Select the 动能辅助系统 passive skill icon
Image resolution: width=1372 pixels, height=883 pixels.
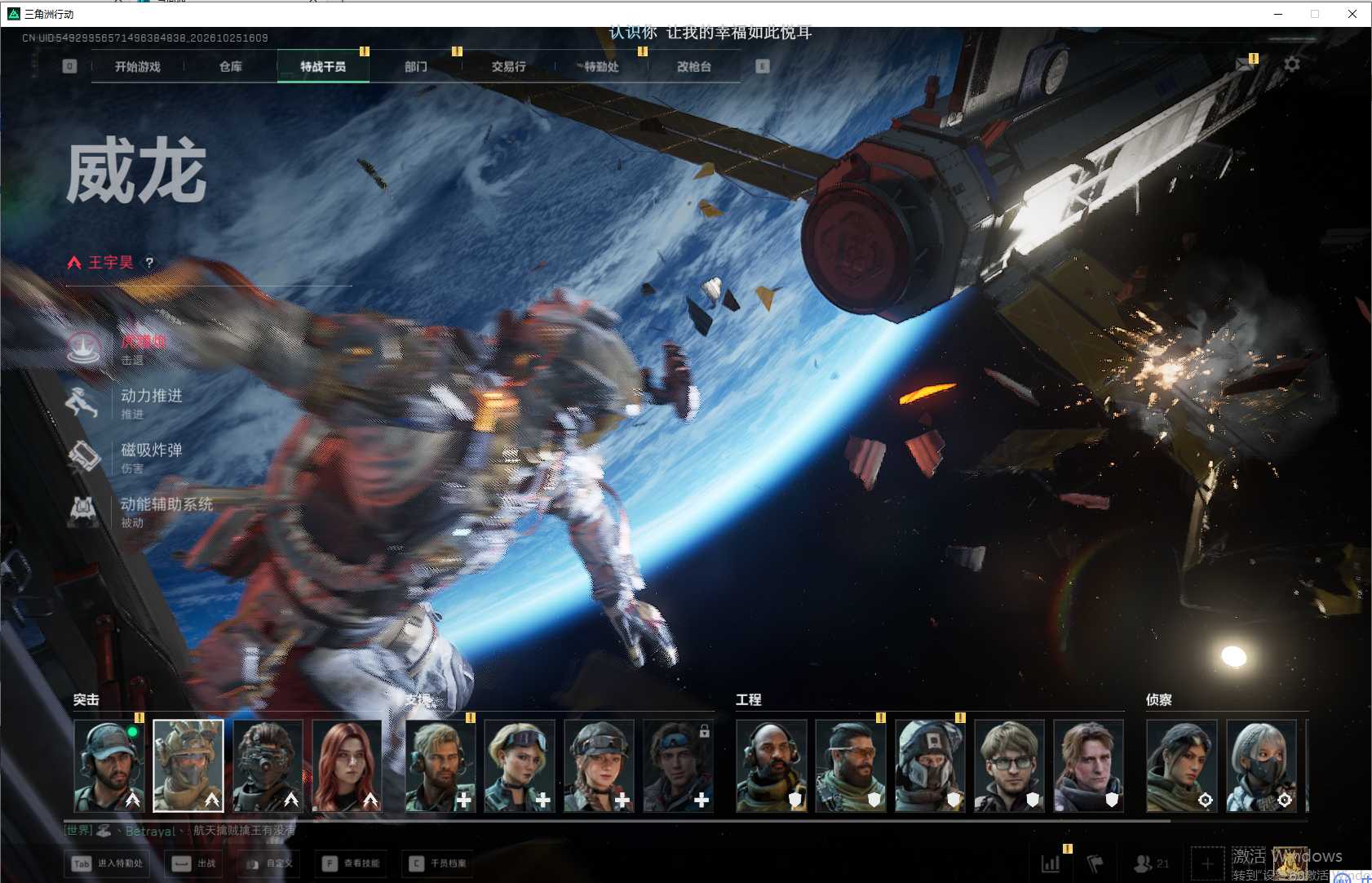click(x=83, y=512)
